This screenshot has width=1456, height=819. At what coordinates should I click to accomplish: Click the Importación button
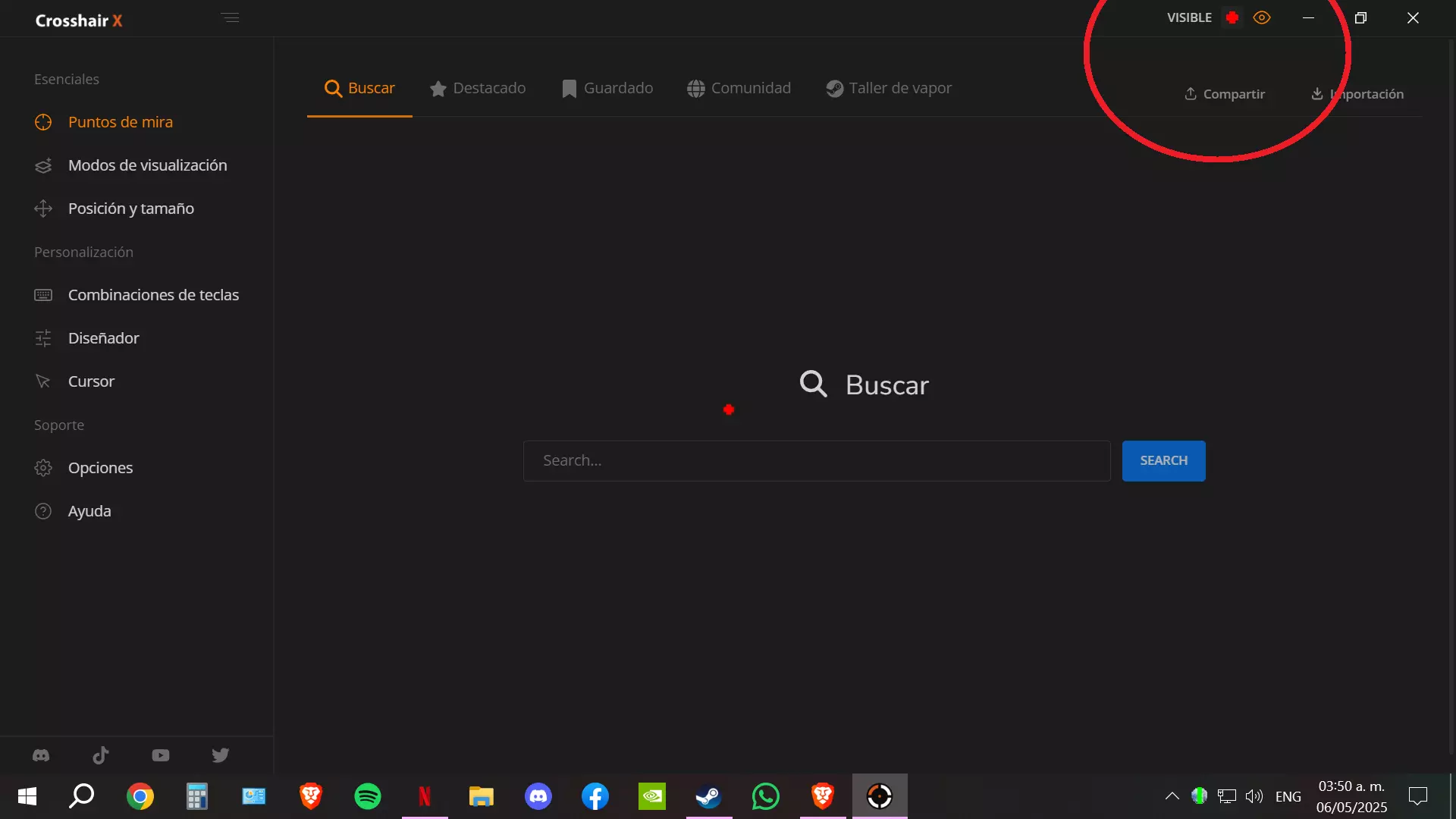tap(1357, 94)
